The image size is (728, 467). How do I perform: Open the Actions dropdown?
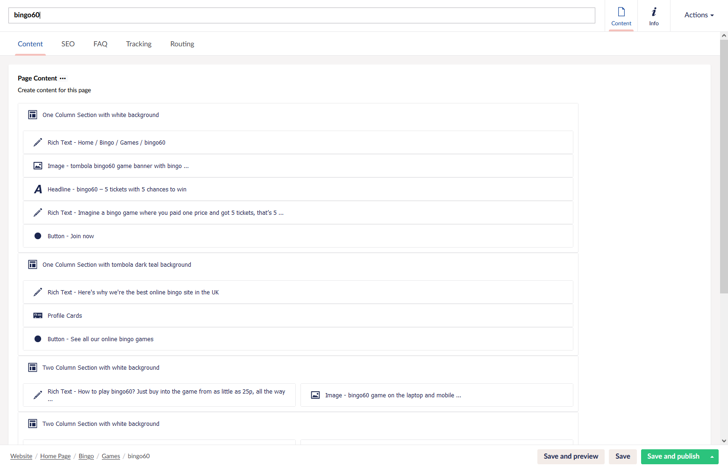tap(699, 15)
